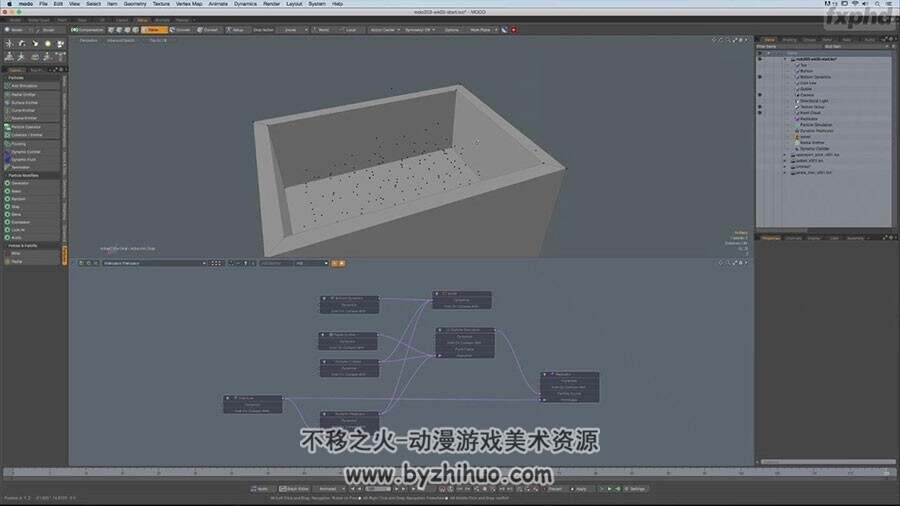The height and width of the screenshot is (506, 900).
Task: Click the Wind force icon
Action: pos(7,253)
